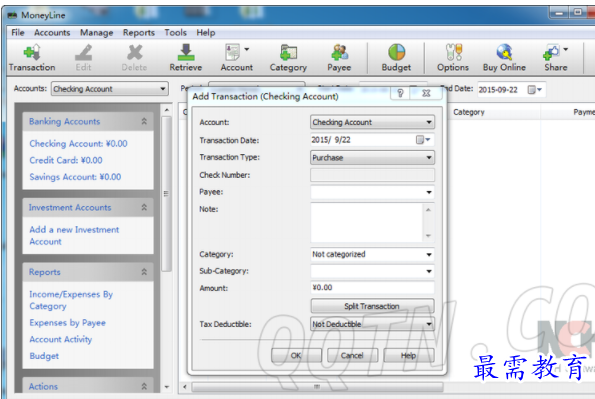This screenshot has height=399, width=595.
Task: Click the Account toolbar icon
Action: (232, 53)
